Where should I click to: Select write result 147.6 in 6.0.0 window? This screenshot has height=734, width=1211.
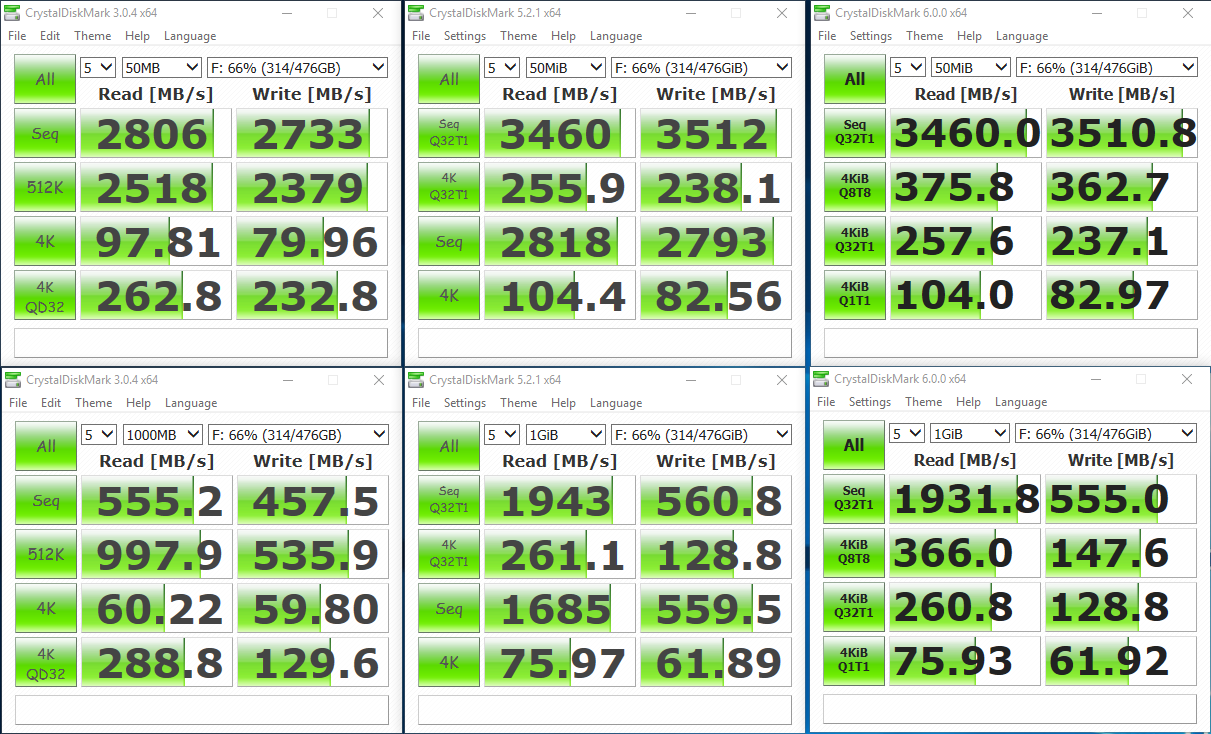pyautogui.click(x=1121, y=553)
